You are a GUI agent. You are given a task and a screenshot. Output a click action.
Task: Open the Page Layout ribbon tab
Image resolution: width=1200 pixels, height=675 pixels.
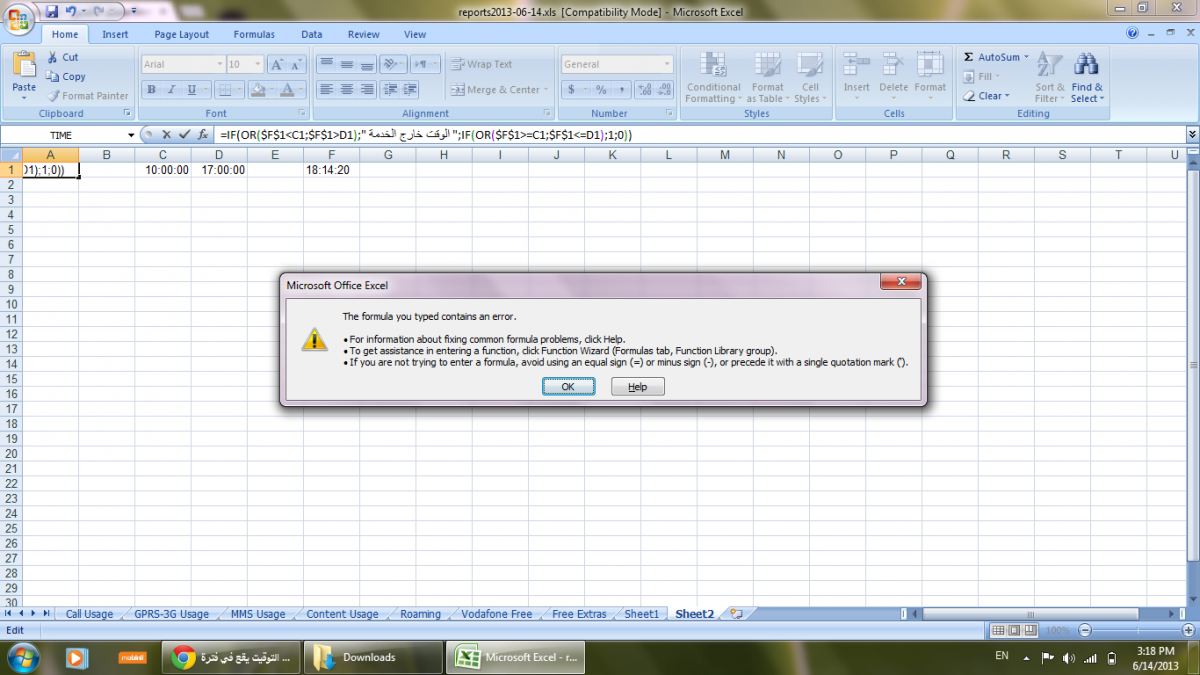pyautogui.click(x=181, y=34)
